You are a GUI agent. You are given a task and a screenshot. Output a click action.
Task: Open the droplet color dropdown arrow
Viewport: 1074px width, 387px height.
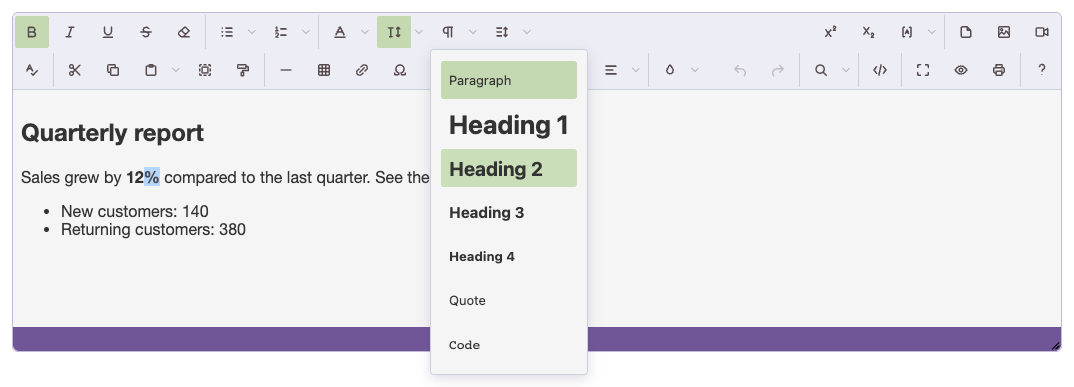point(695,70)
